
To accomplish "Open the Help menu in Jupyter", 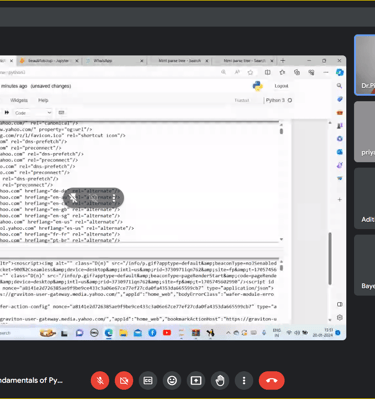I will point(43,100).
